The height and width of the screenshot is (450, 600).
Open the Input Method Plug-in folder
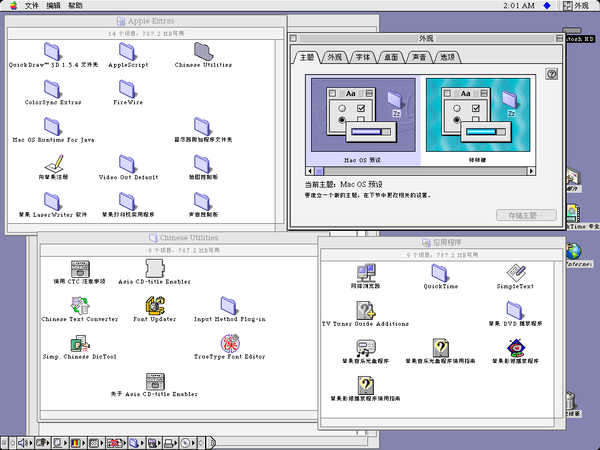pos(229,306)
